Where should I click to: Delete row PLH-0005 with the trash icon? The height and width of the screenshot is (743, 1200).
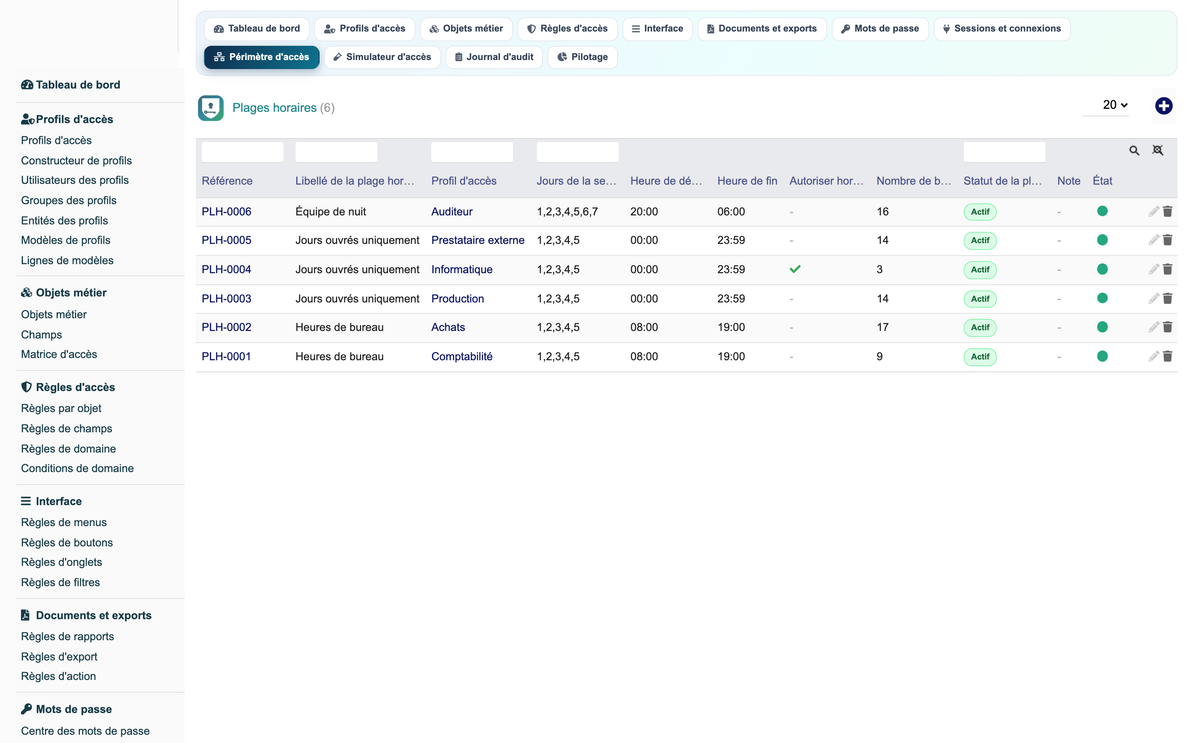click(x=1168, y=240)
